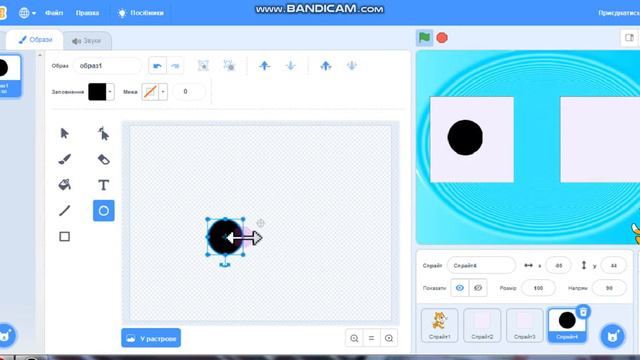Select the costume1 thumbnail in list

9,76
